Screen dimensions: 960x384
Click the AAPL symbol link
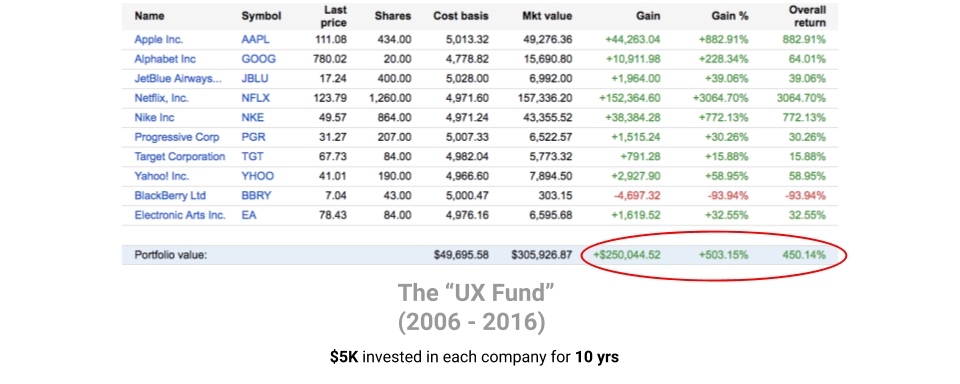coord(255,40)
